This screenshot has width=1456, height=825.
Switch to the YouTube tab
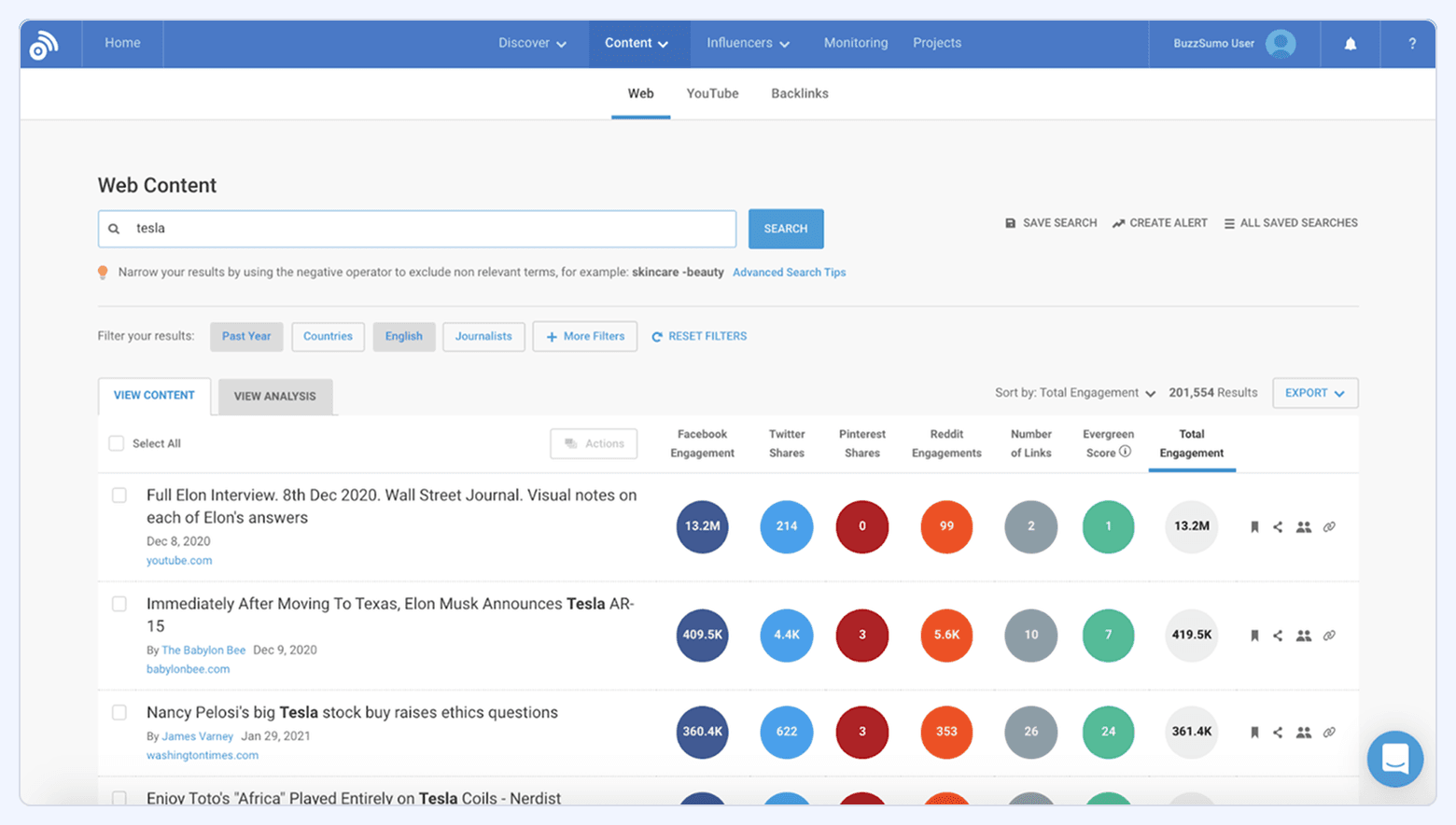tap(711, 93)
